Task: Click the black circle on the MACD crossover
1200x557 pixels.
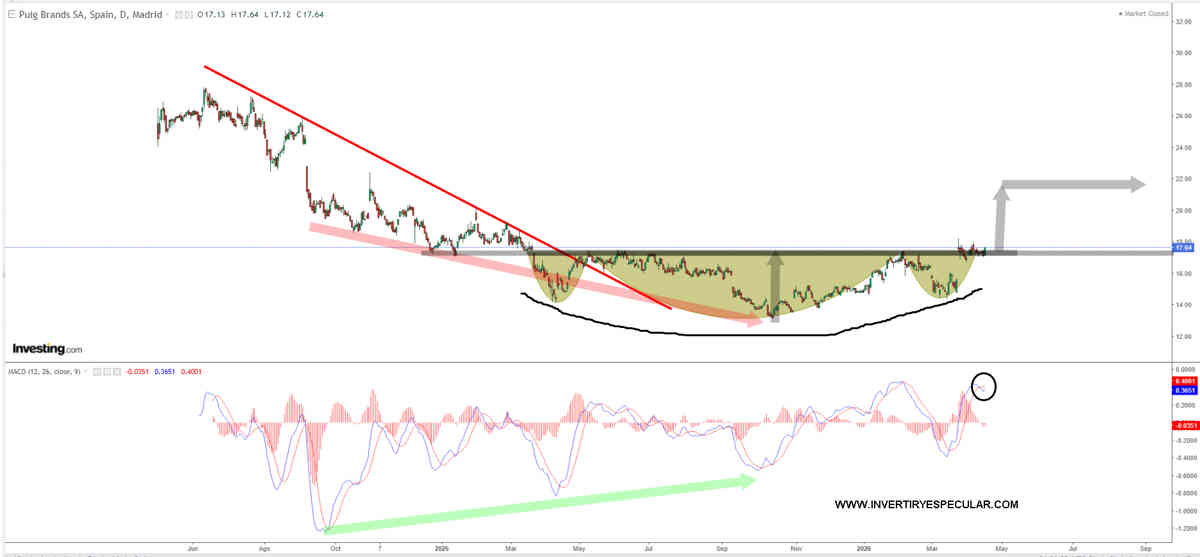Action: click(983, 385)
